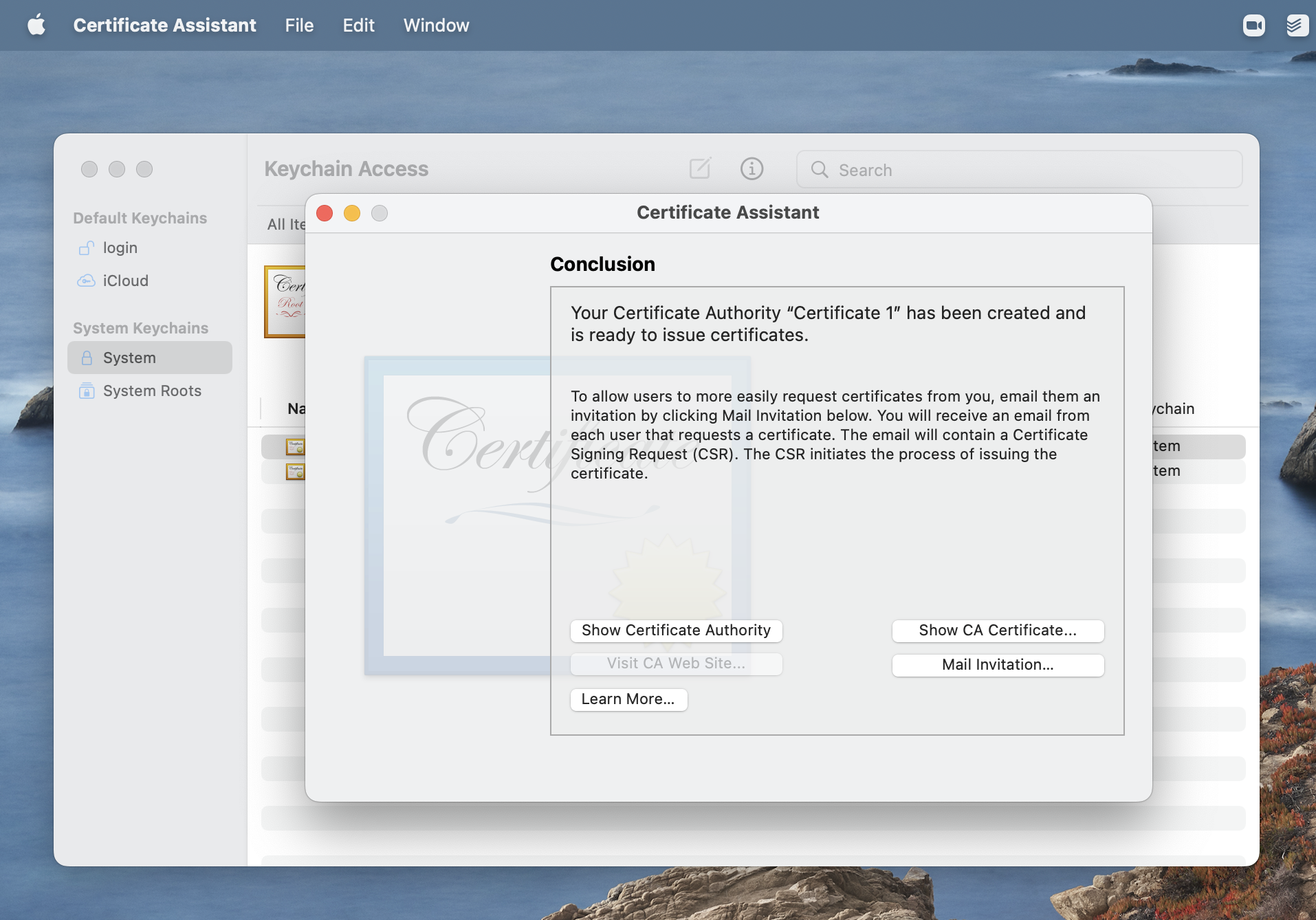The width and height of the screenshot is (1316, 920).
Task: Click the lock icon beside System
Action: 87,358
